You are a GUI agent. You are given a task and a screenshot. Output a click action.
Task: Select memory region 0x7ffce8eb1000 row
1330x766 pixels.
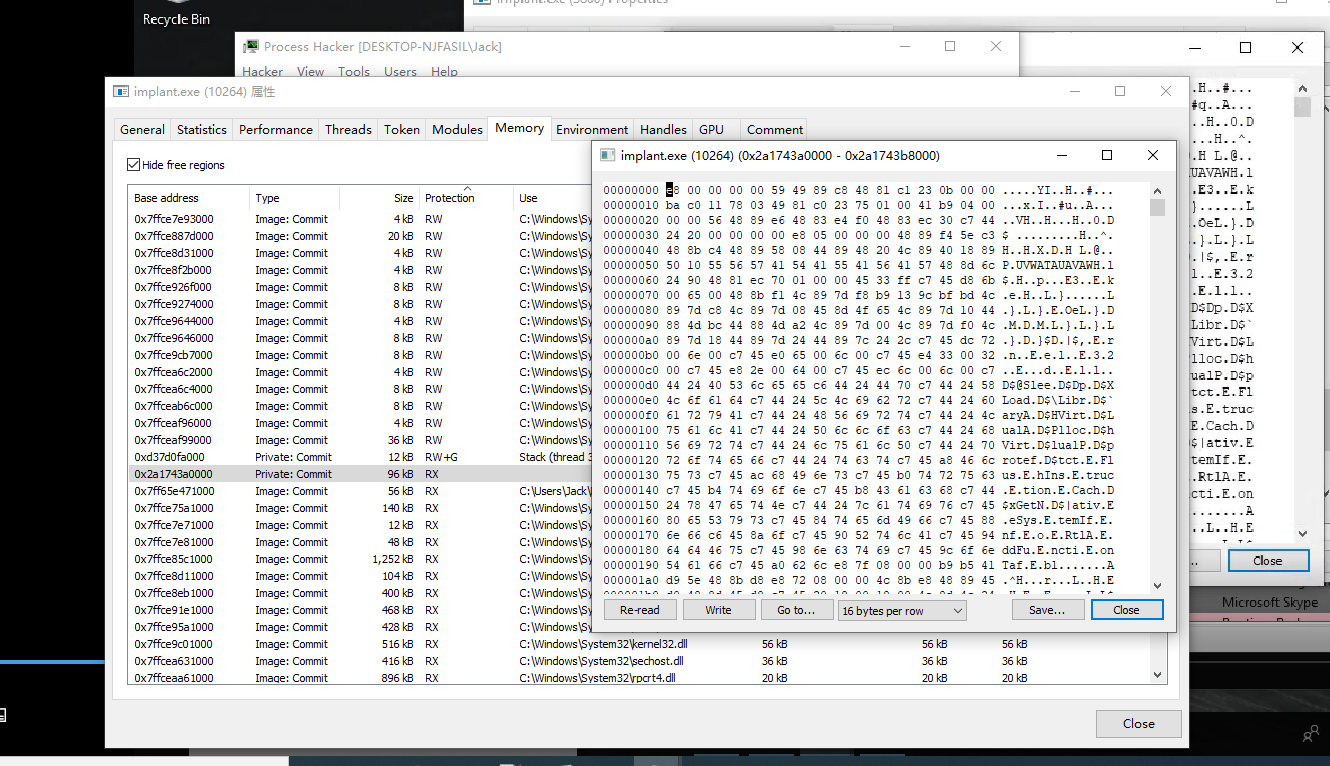click(x=360, y=593)
